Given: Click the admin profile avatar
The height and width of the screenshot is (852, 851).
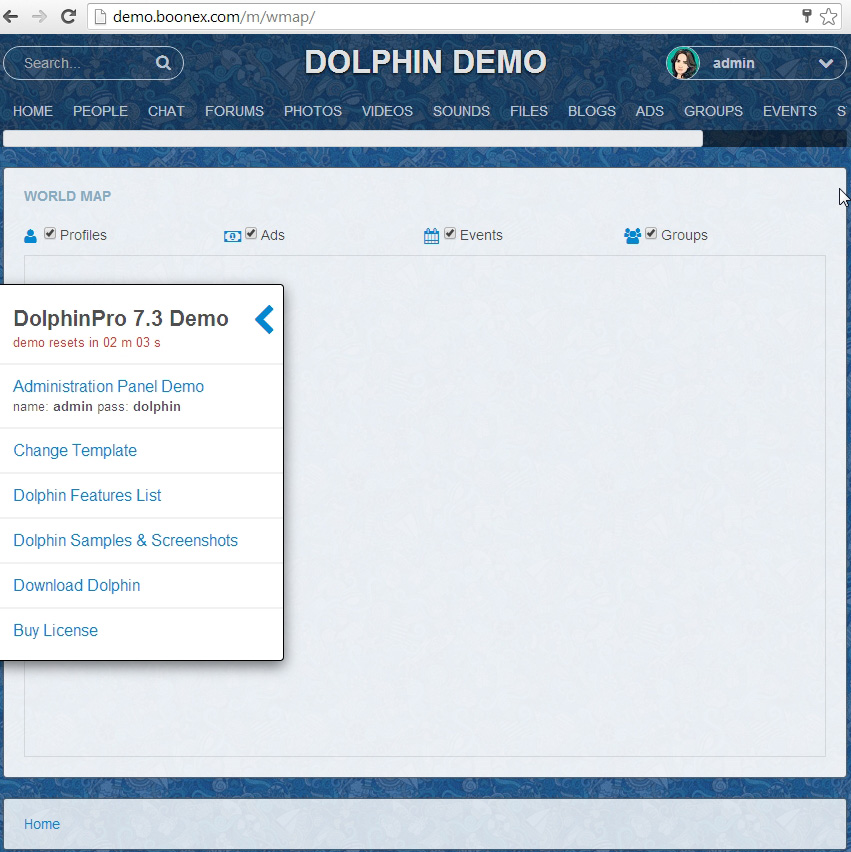Looking at the screenshot, I should point(683,63).
